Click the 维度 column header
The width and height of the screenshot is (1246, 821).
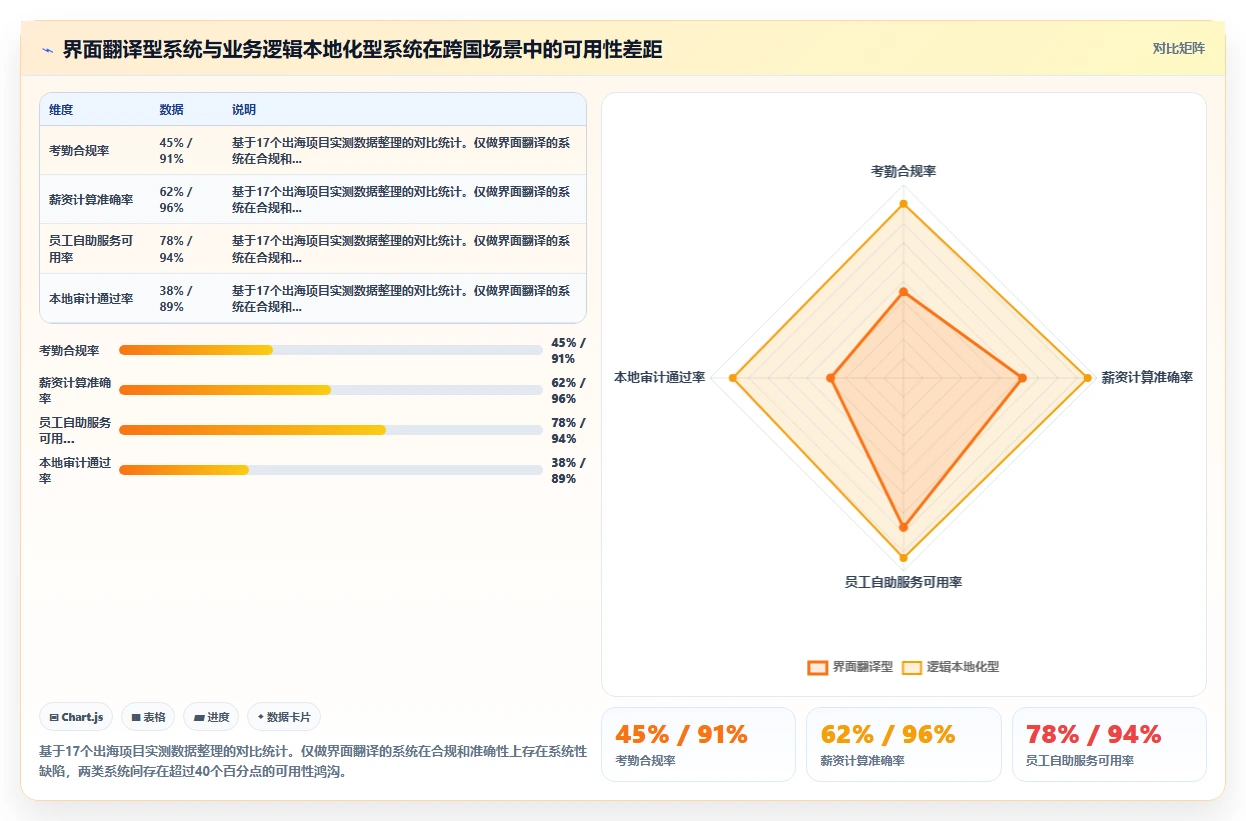[x=61, y=110]
